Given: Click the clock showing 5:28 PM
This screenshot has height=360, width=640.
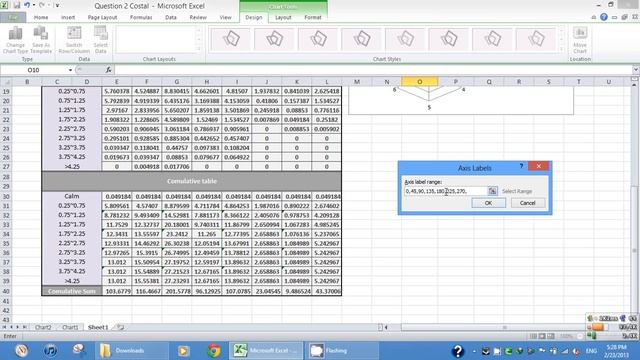Looking at the screenshot, I should point(616,347).
